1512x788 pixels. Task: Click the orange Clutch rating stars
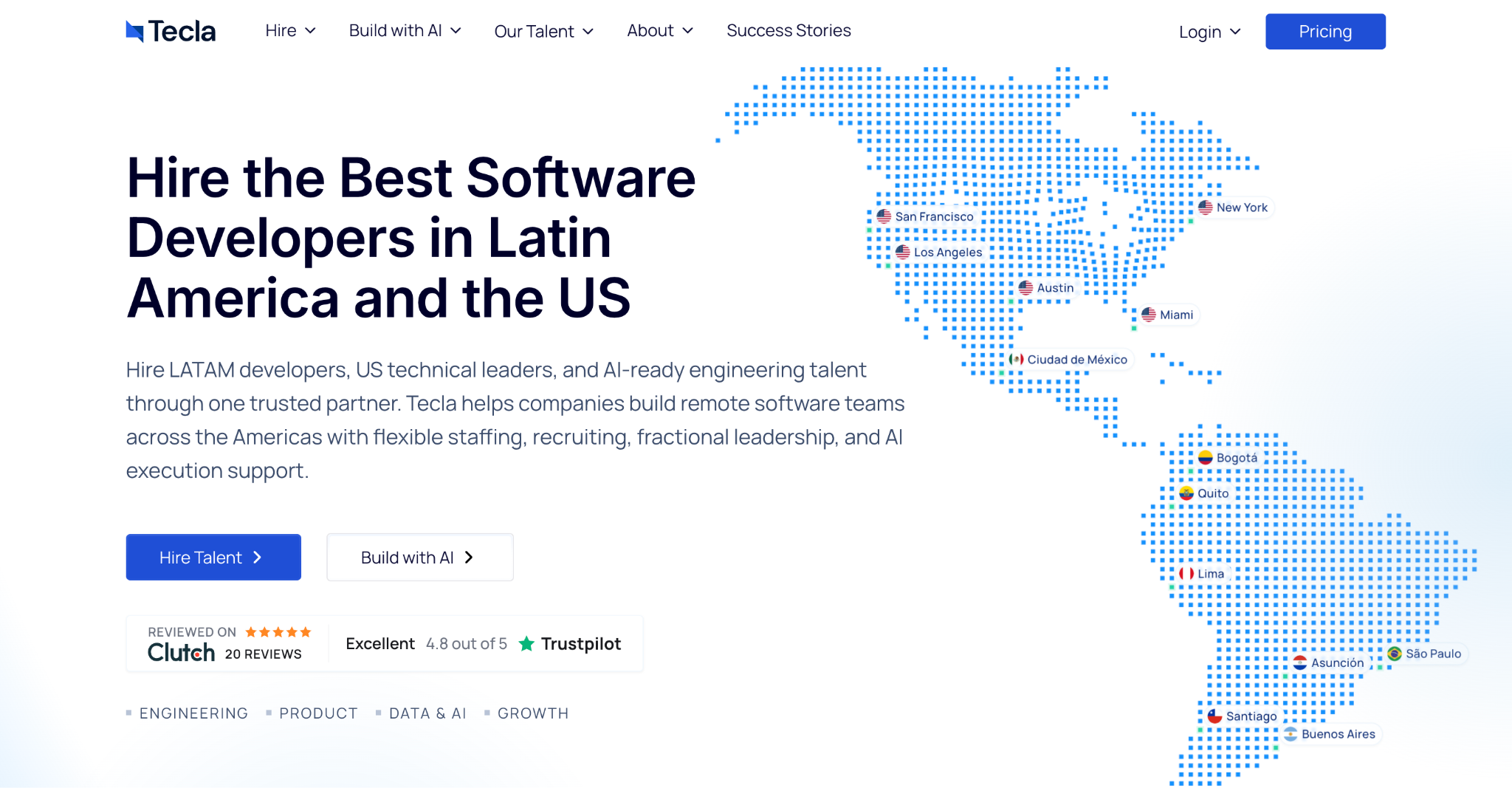tap(278, 632)
